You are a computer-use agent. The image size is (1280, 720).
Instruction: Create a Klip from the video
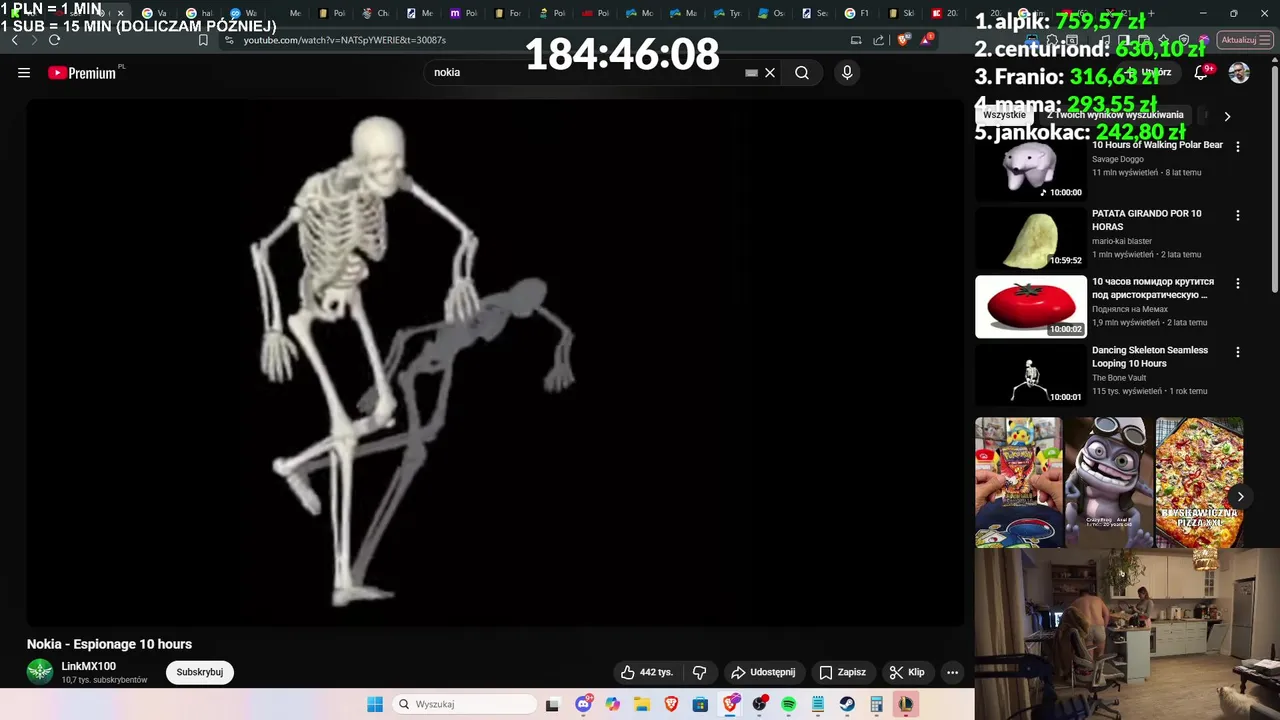click(907, 672)
